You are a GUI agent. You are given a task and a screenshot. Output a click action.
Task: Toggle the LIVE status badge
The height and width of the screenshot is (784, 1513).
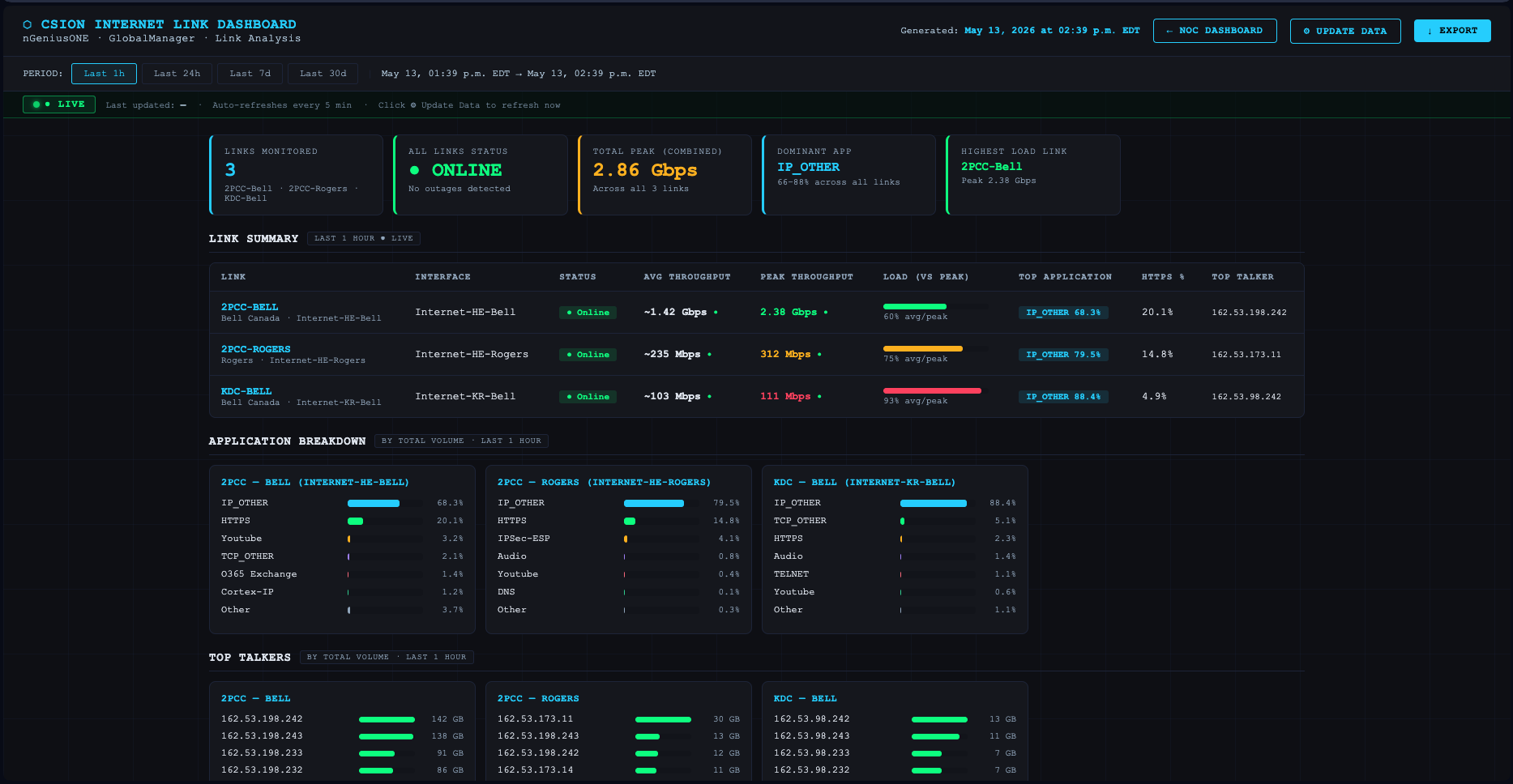(59, 104)
